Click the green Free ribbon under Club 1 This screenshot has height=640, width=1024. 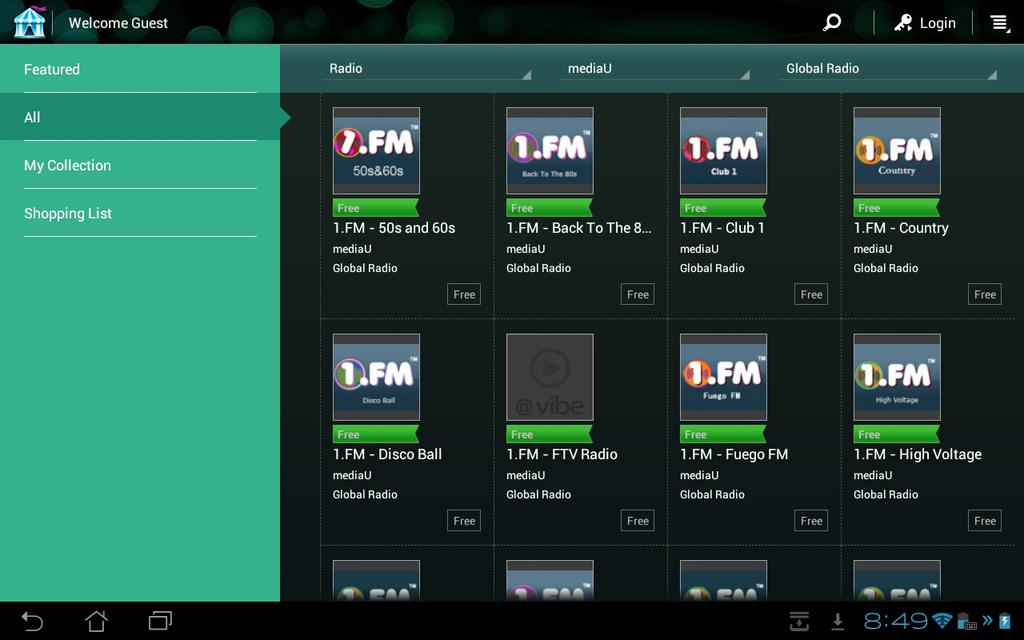(723, 208)
